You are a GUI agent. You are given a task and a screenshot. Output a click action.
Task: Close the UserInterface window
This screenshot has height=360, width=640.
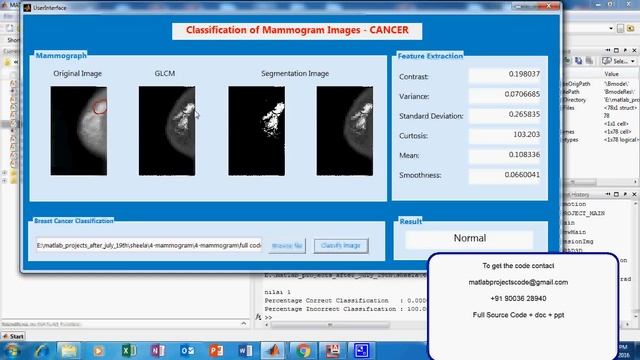click(x=548, y=6)
